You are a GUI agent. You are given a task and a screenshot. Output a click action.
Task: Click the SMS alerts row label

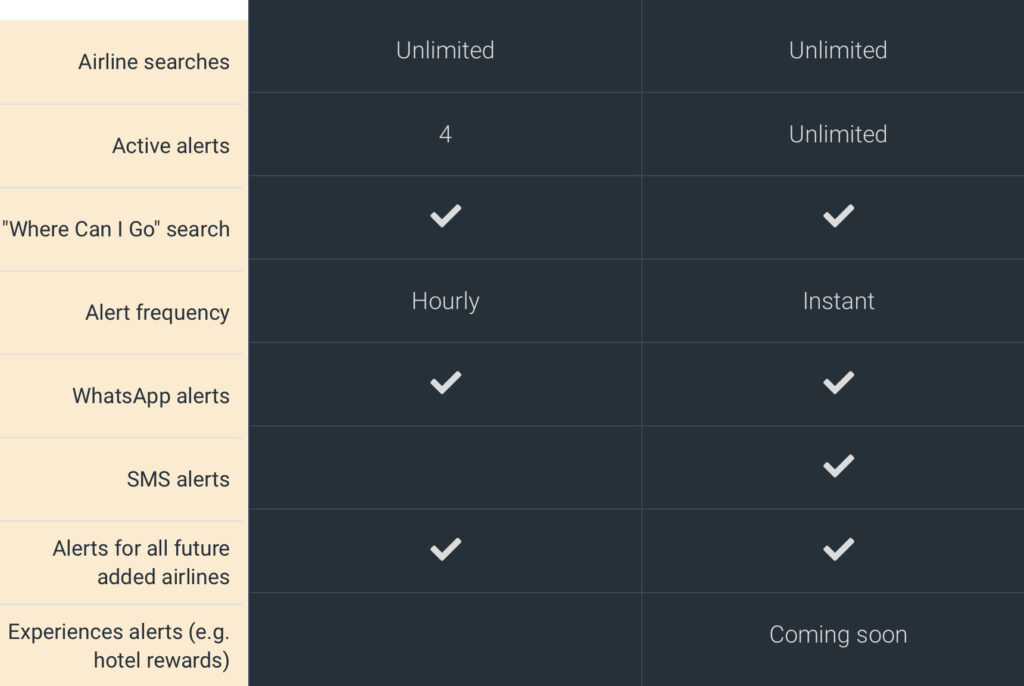pyautogui.click(x=178, y=479)
